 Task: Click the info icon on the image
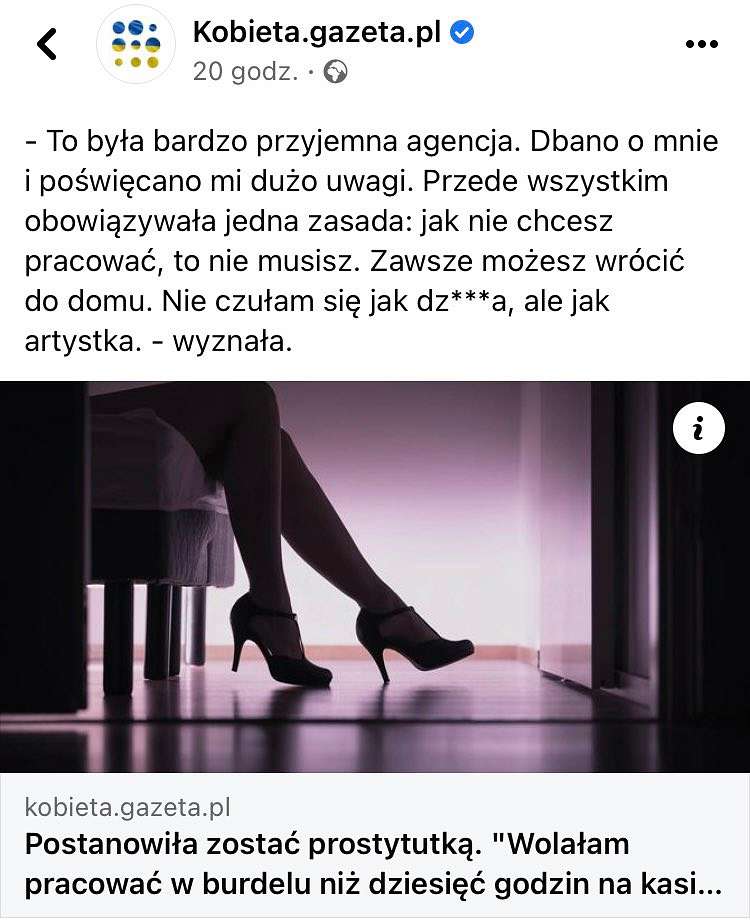pos(698,428)
